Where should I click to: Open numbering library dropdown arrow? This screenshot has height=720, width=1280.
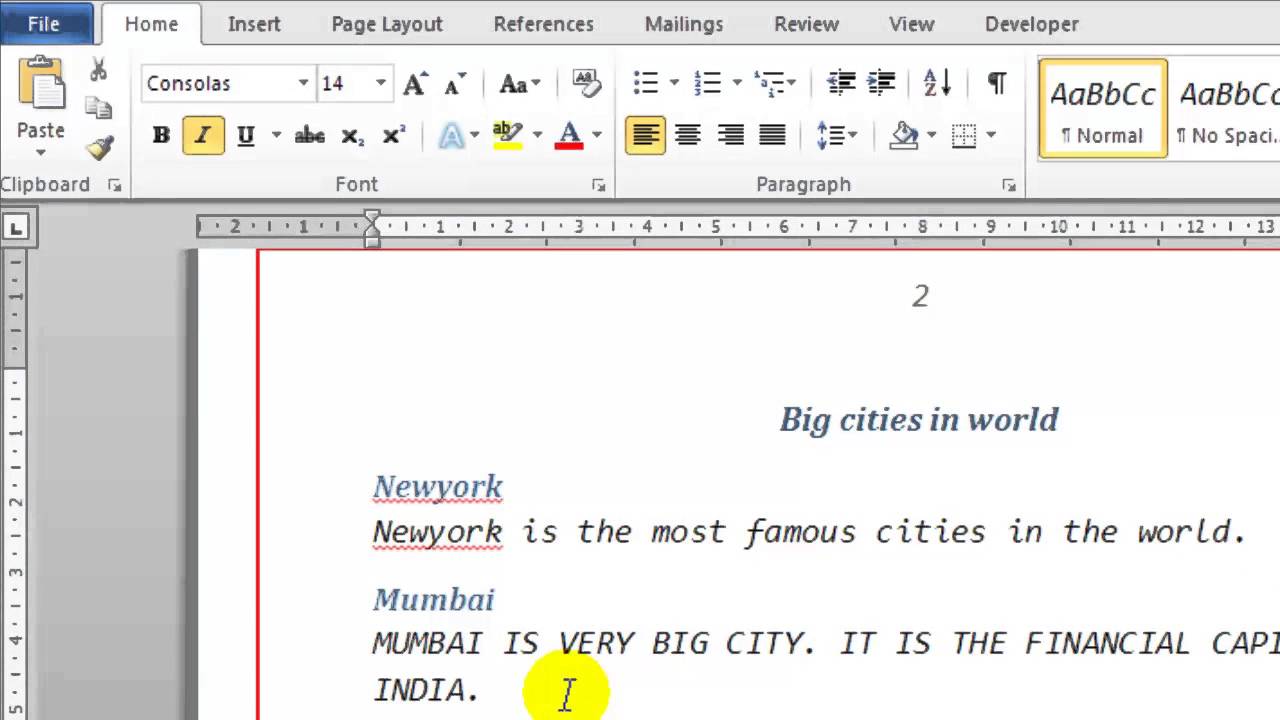point(736,83)
